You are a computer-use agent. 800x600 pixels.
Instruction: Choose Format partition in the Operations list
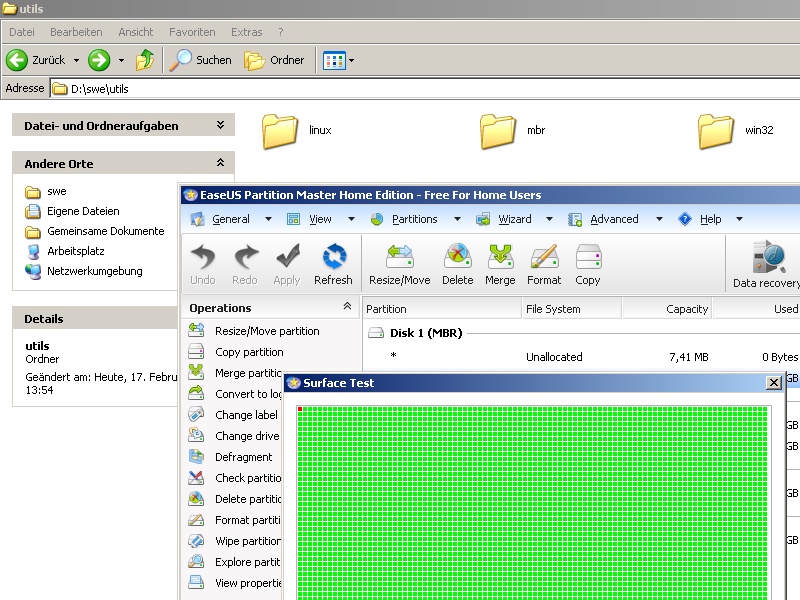pyautogui.click(x=235, y=520)
